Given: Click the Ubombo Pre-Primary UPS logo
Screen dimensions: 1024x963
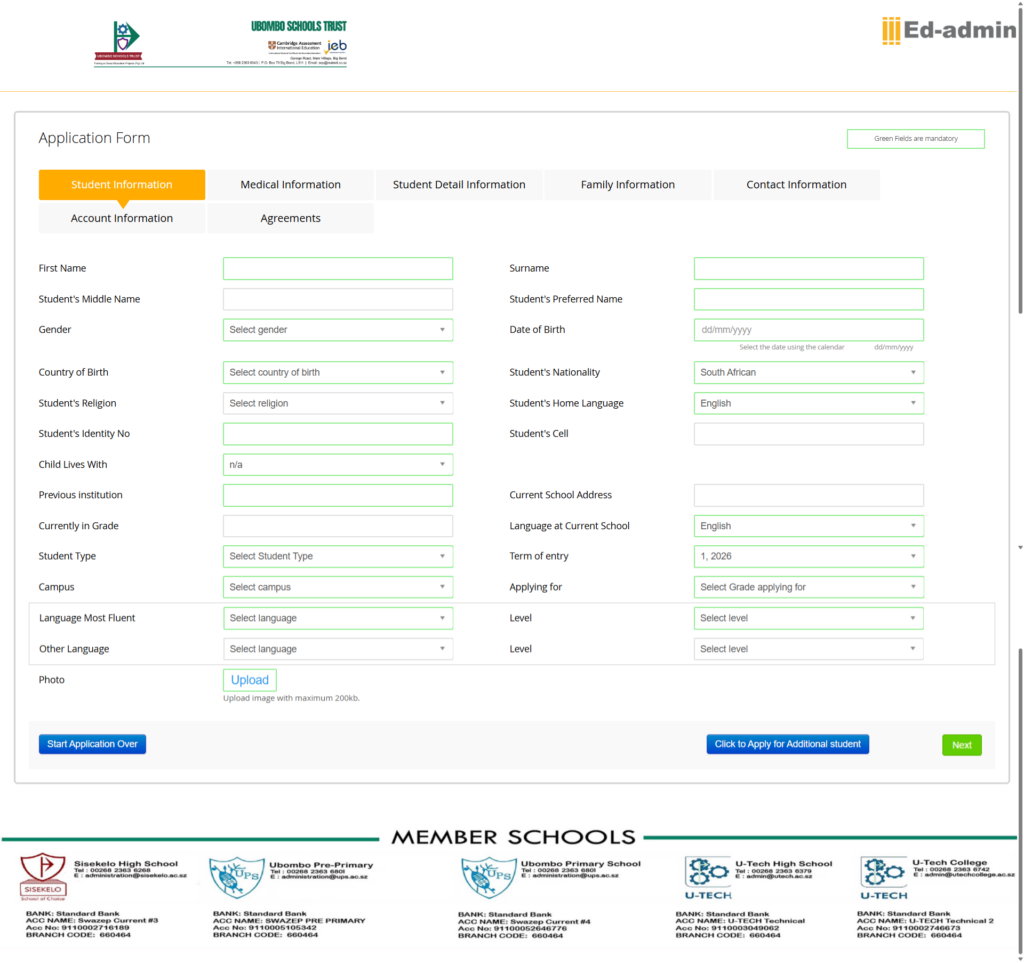Looking at the screenshot, I should click(236, 877).
